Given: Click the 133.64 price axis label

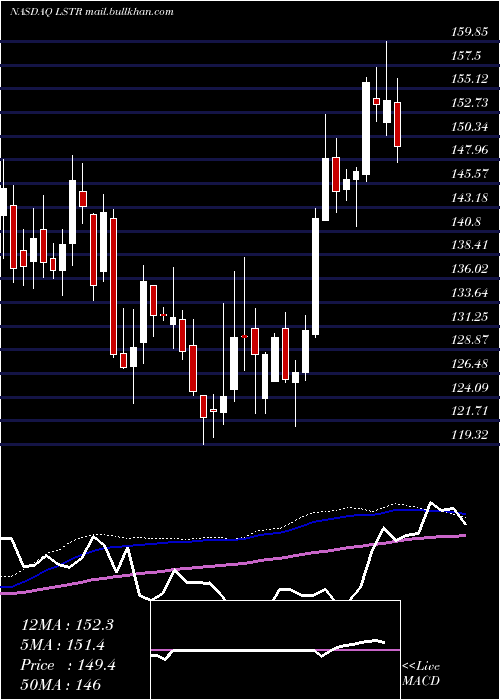Looking at the screenshot, I should (470, 293).
